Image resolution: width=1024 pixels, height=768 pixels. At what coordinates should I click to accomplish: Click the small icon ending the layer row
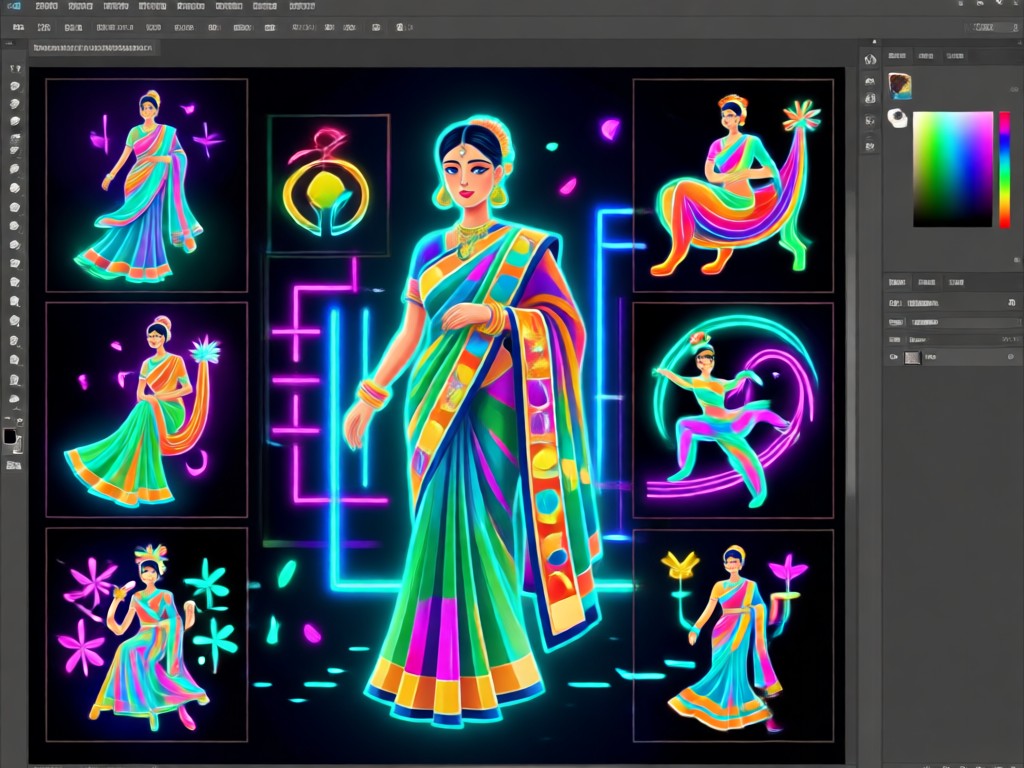point(1011,357)
